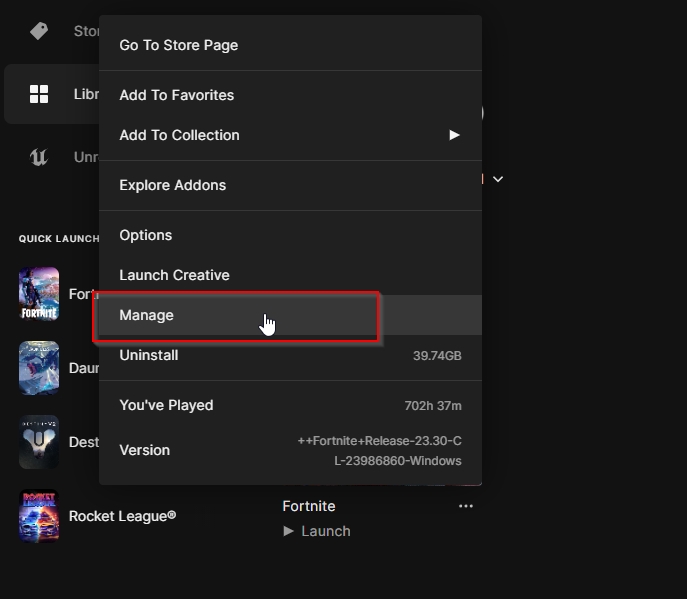Screen dimensions: 687x599
Task: Select the Manage menu entry
Action: point(290,315)
